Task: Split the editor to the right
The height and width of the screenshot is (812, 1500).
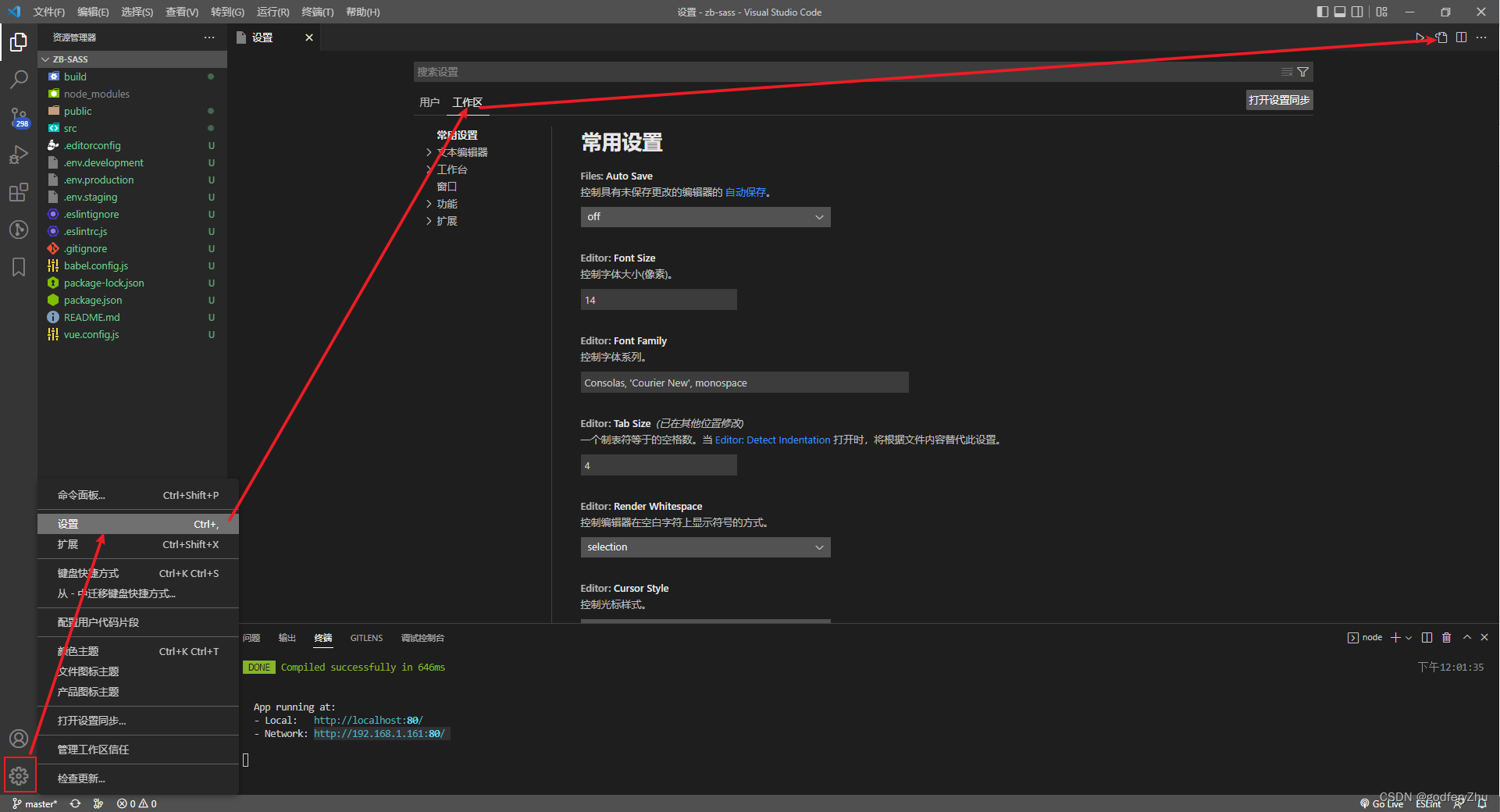Action: [1462, 37]
